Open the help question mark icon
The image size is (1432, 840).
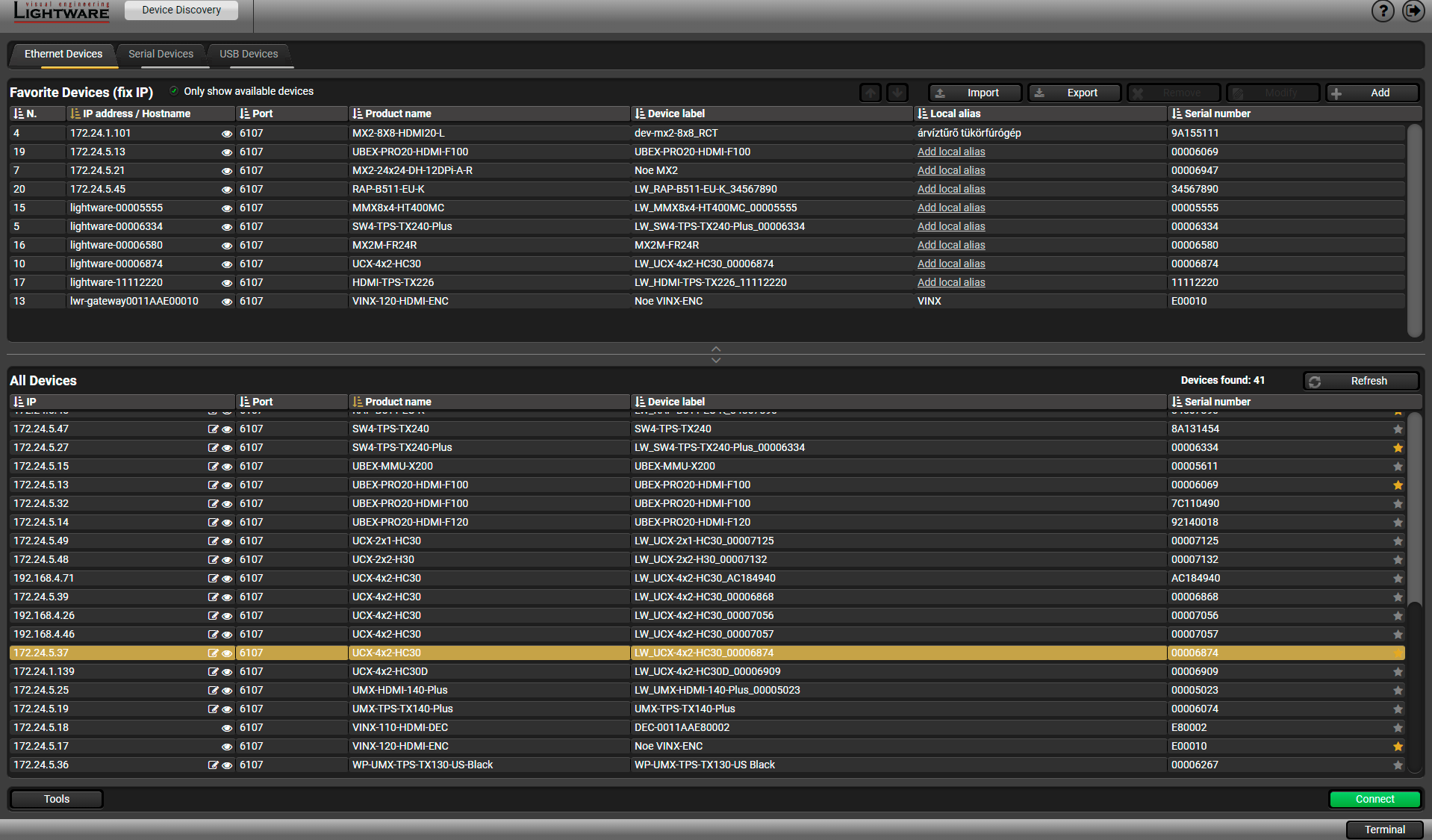click(1383, 11)
